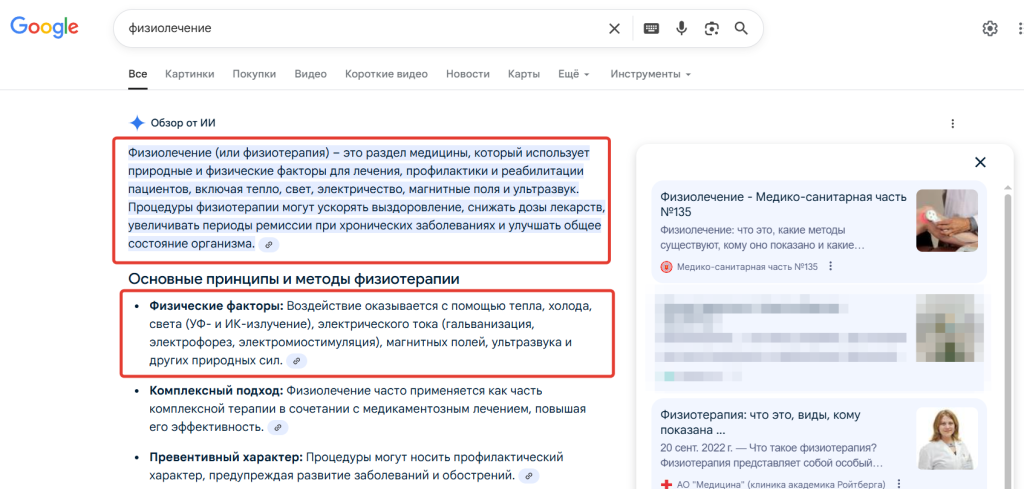Start voice search with the microphone icon
Viewport: 1024px width, 489px height.
682,28
